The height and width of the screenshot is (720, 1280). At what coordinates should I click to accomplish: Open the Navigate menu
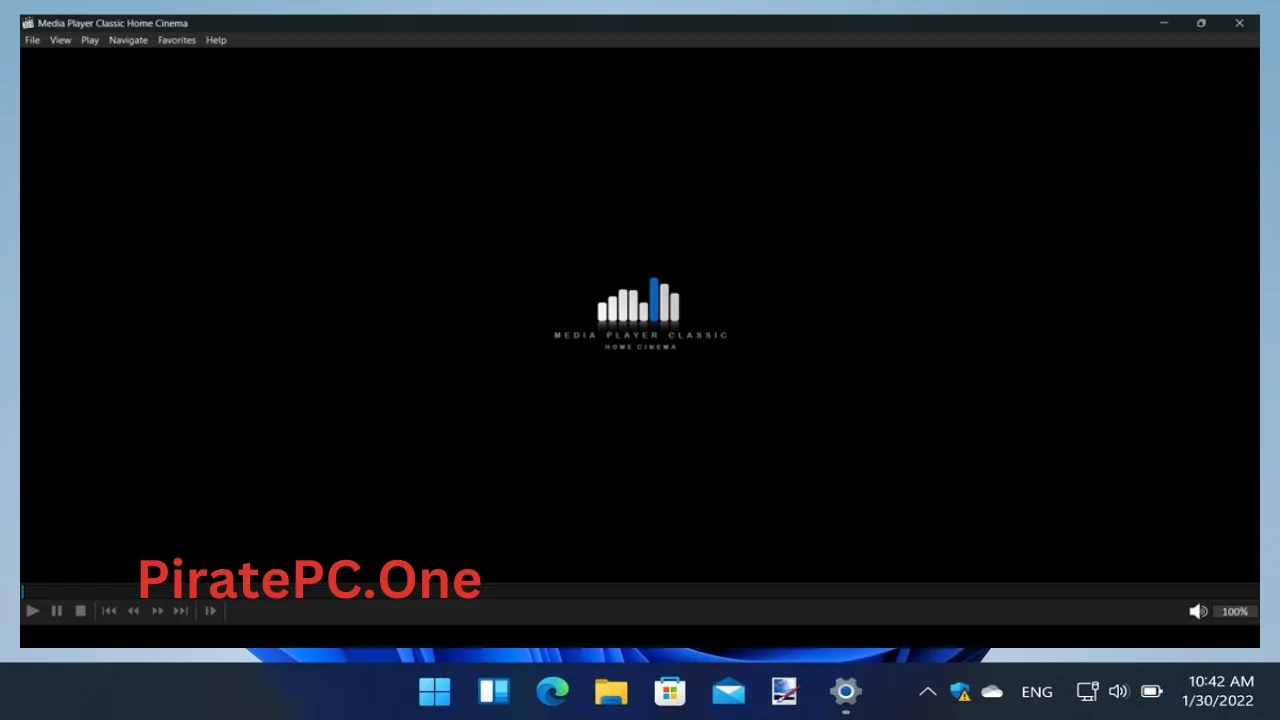click(x=128, y=40)
